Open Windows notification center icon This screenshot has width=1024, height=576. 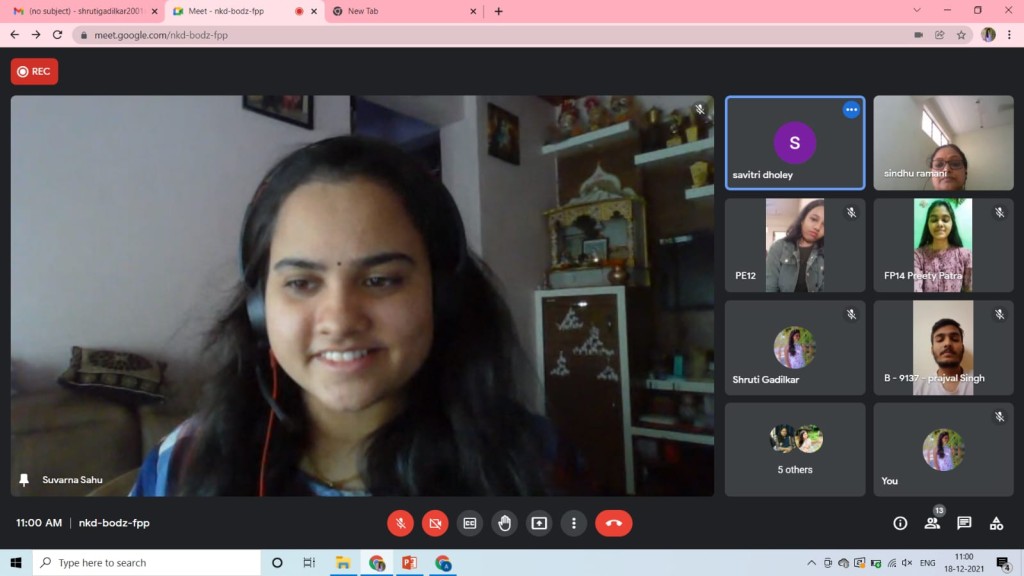click(1004, 563)
